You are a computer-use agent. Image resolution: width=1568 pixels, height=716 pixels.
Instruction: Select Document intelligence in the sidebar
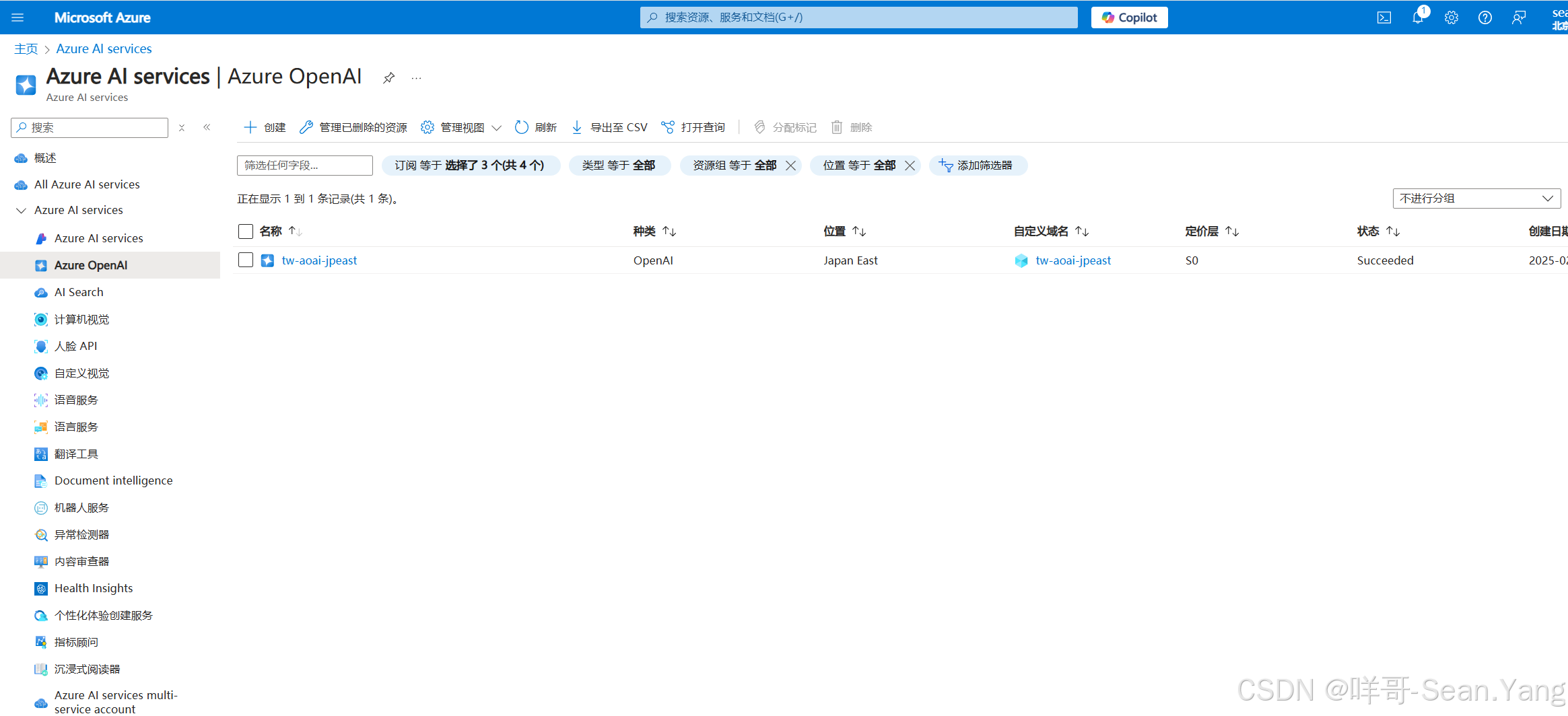113,480
